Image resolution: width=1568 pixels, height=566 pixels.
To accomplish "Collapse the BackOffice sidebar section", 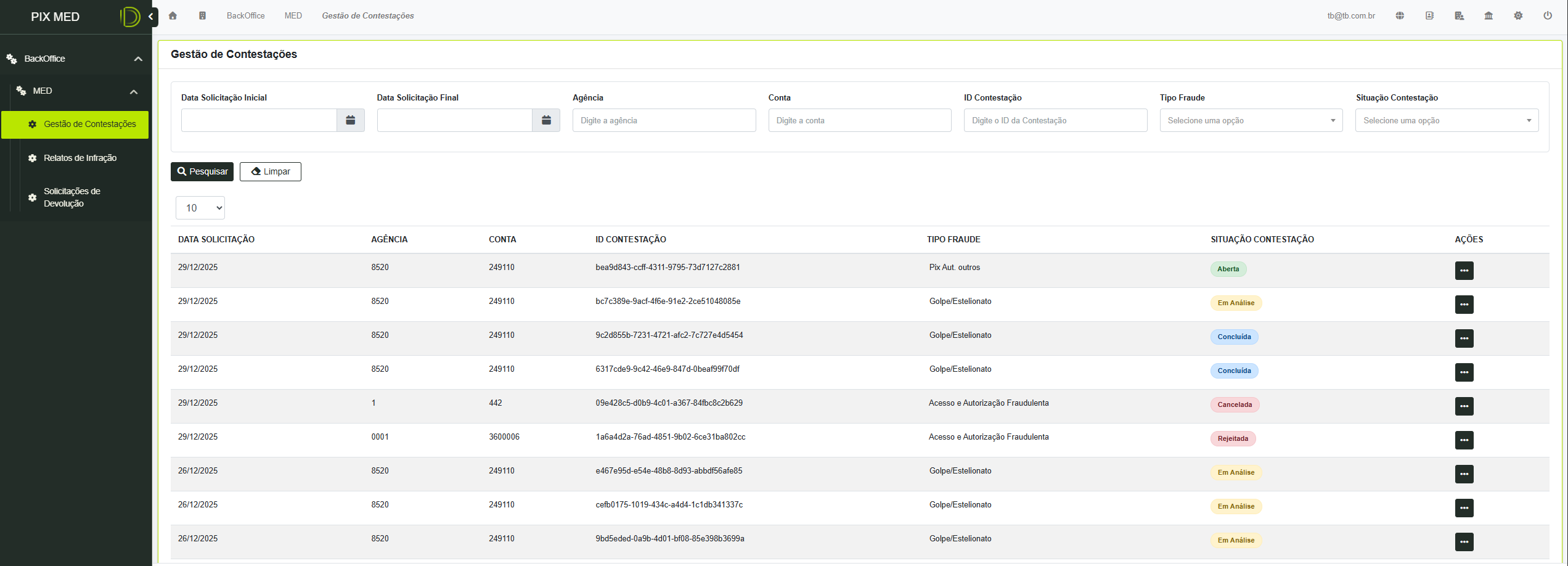I will click(138, 59).
